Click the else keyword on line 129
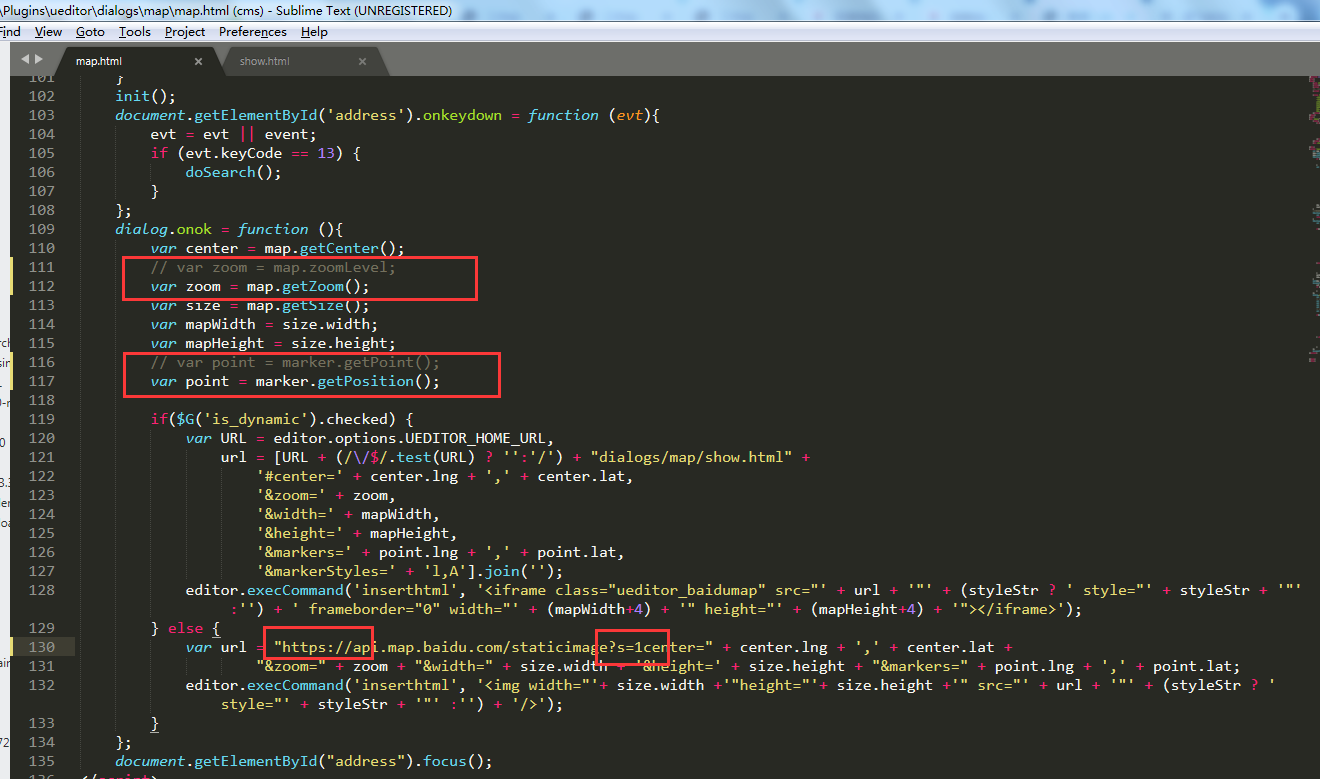The width and height of the screenshot is (1320, 779). [x=185, y=628]
